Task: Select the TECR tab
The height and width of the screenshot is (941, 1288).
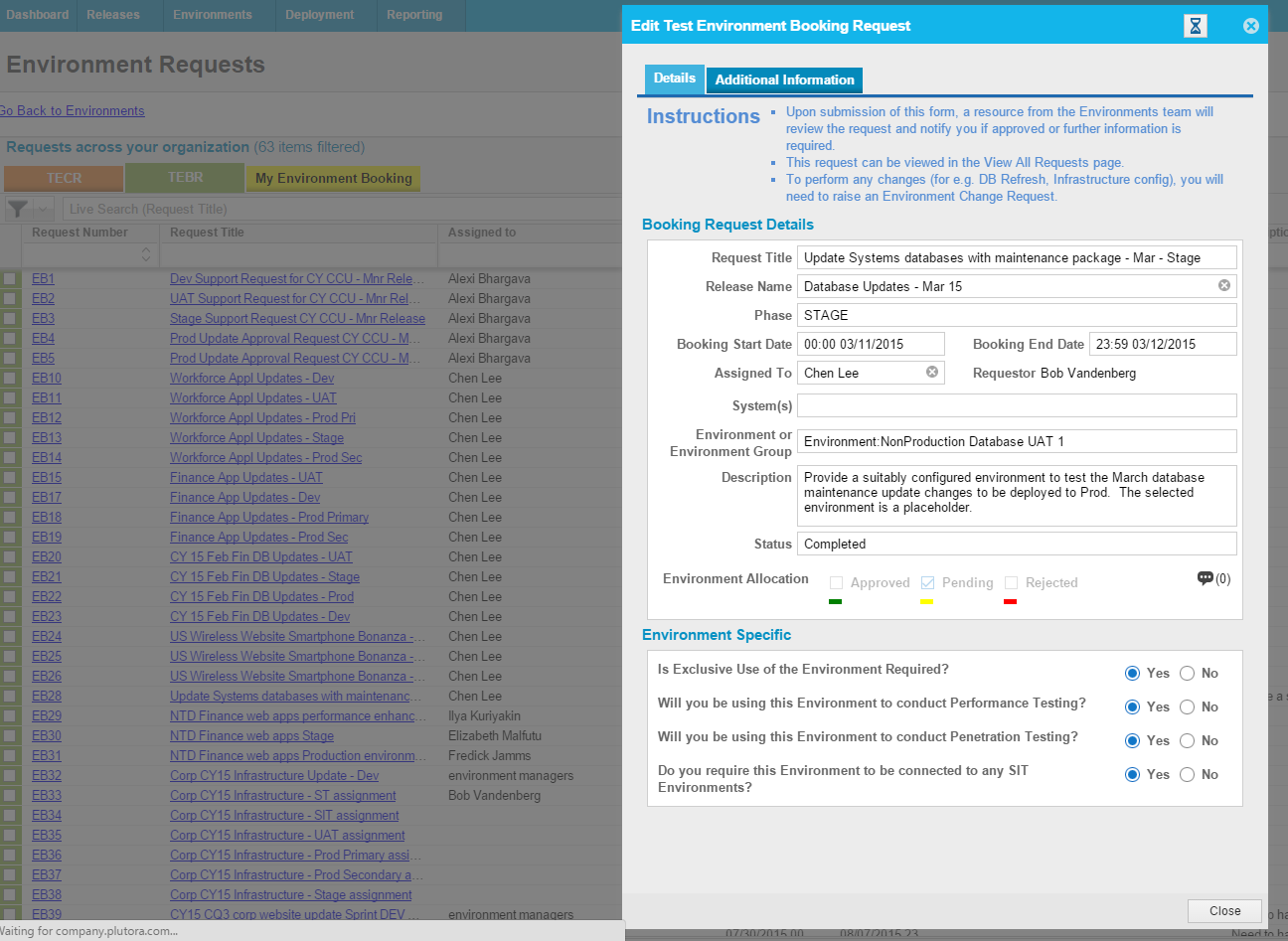Action: (x=65, y=178)
